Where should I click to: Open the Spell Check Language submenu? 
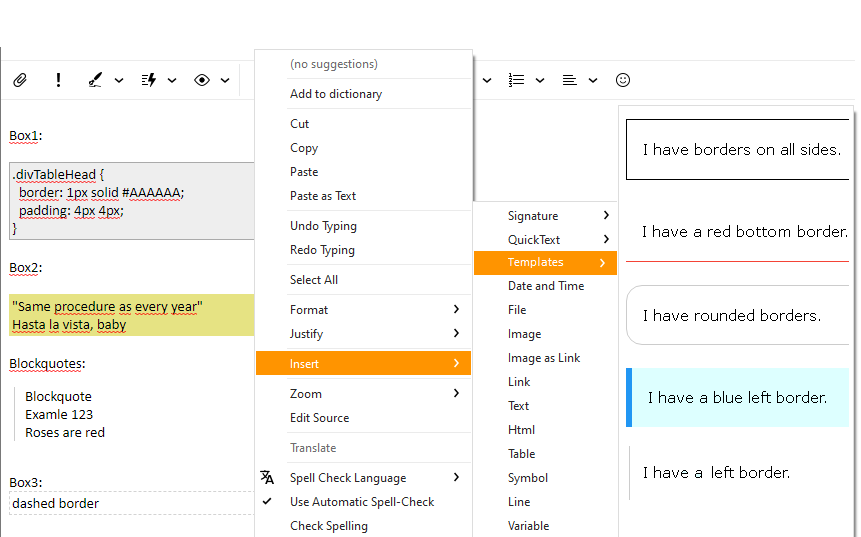click(x=363, y=478)
